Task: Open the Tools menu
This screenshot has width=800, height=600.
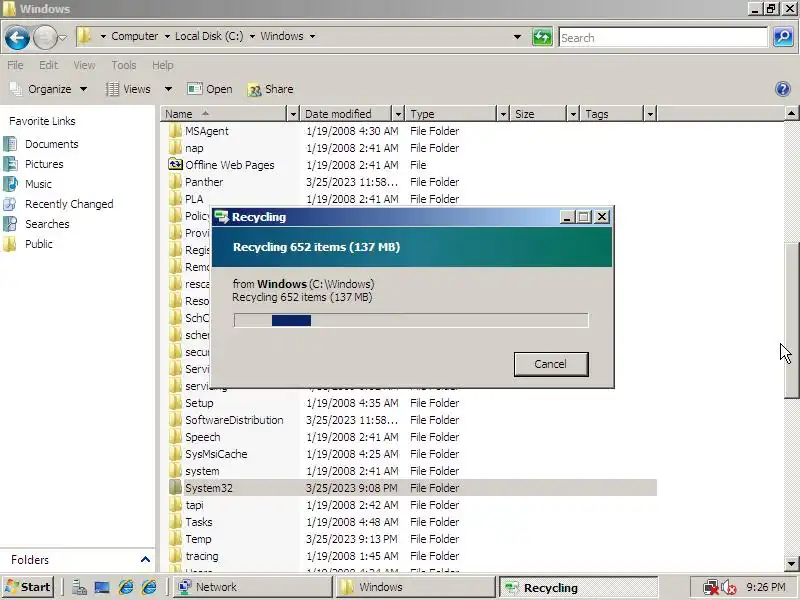Action: pyautogui.click(x=124, y=65)
